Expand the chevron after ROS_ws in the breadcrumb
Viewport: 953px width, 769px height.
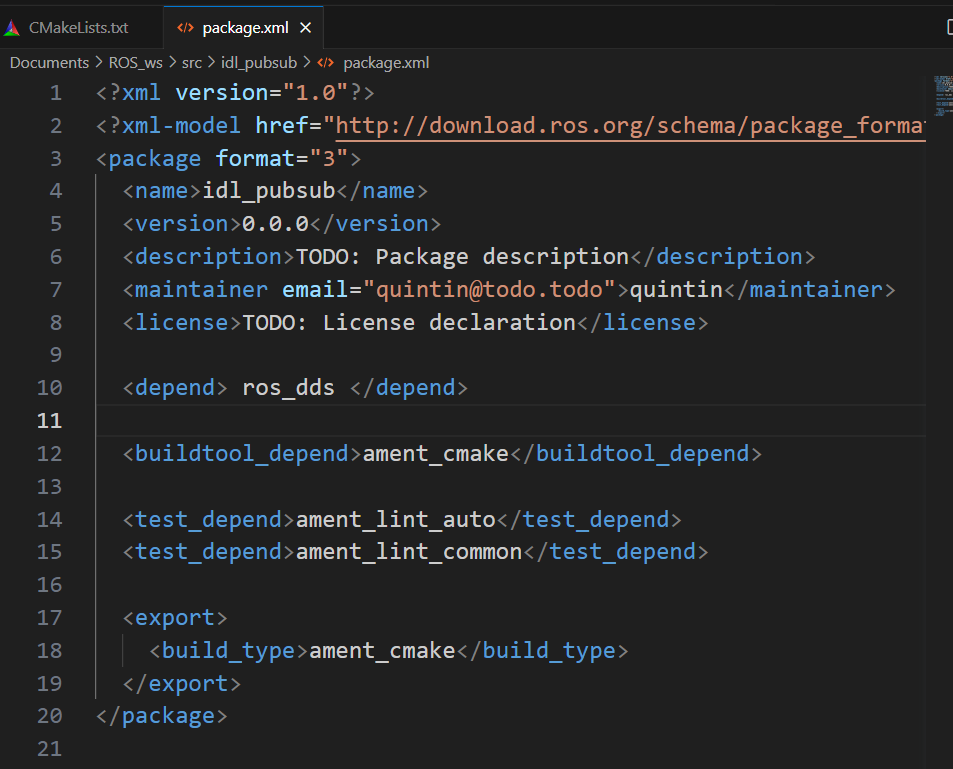tap(173, 63)
